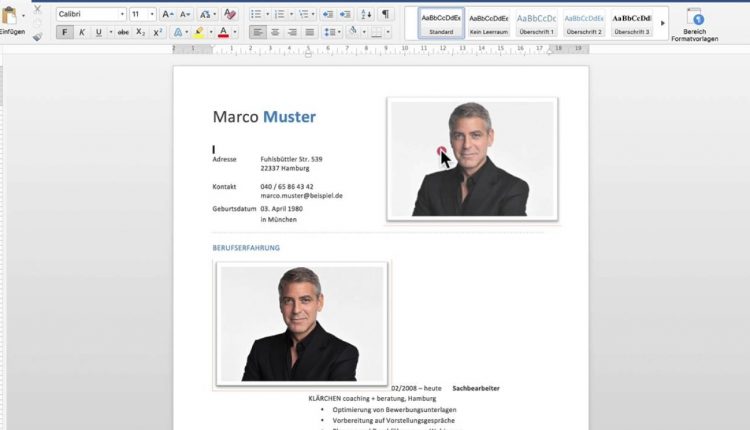Viewport: 750px width, 430px height.
Task: Clear all formatting with eraser icon
Action: 230,14
